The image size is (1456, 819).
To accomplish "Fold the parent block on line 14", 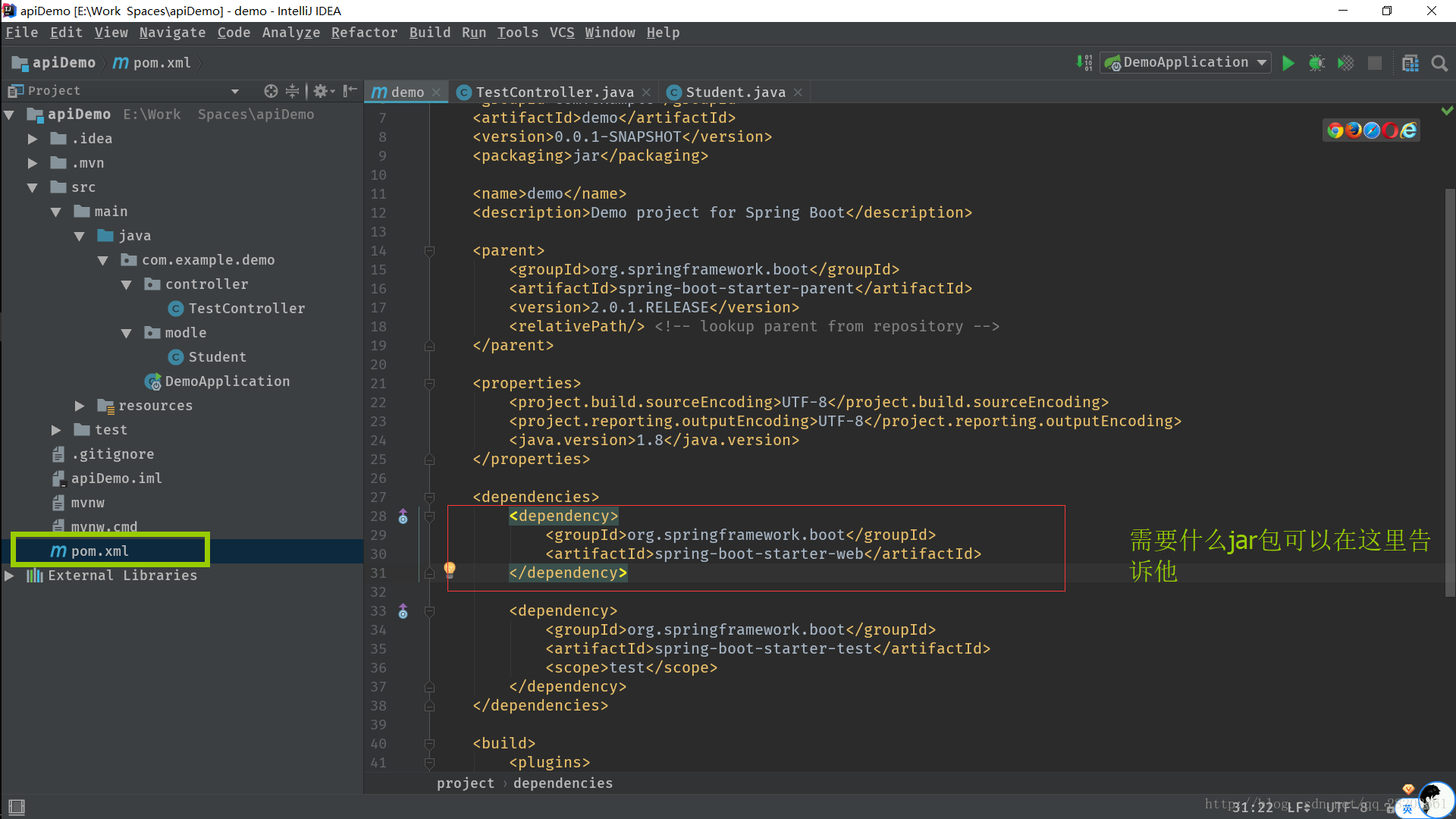I will point(429,251).
